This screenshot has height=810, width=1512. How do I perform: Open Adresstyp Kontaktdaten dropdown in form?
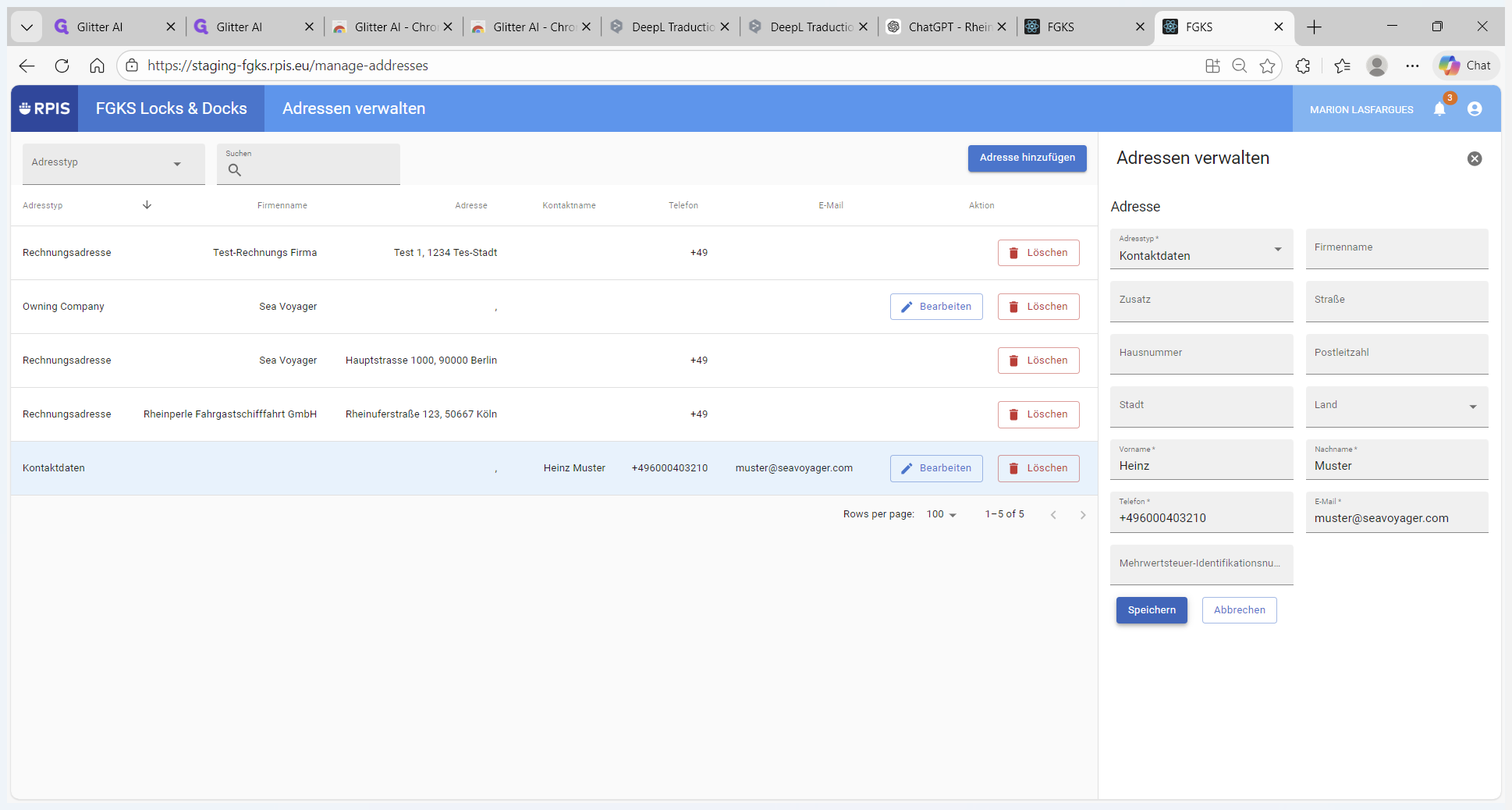tap(1201, 250)
